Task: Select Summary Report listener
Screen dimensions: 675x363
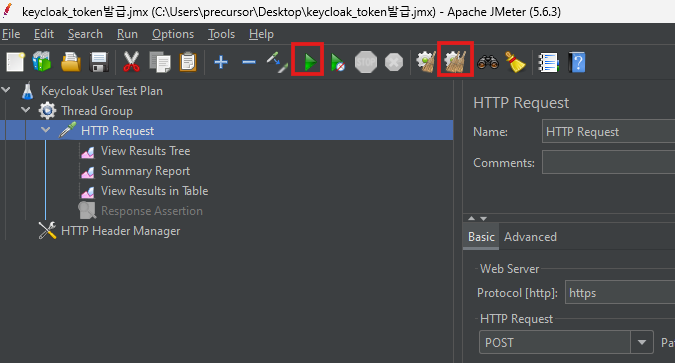Action: click(x=146, y=171)
